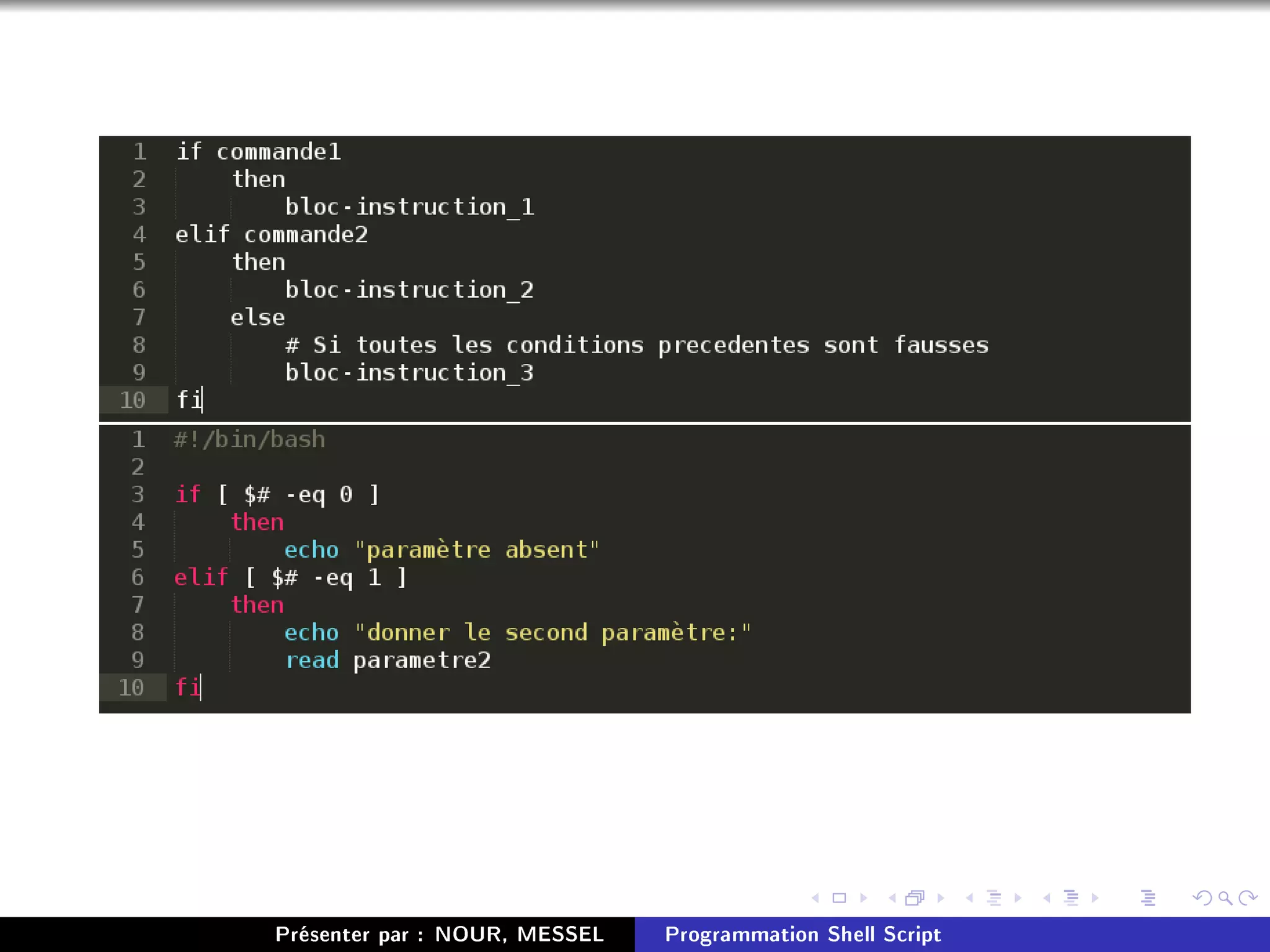
Task: Click echo "donner le second paramètre:" line
Action: 518,633
